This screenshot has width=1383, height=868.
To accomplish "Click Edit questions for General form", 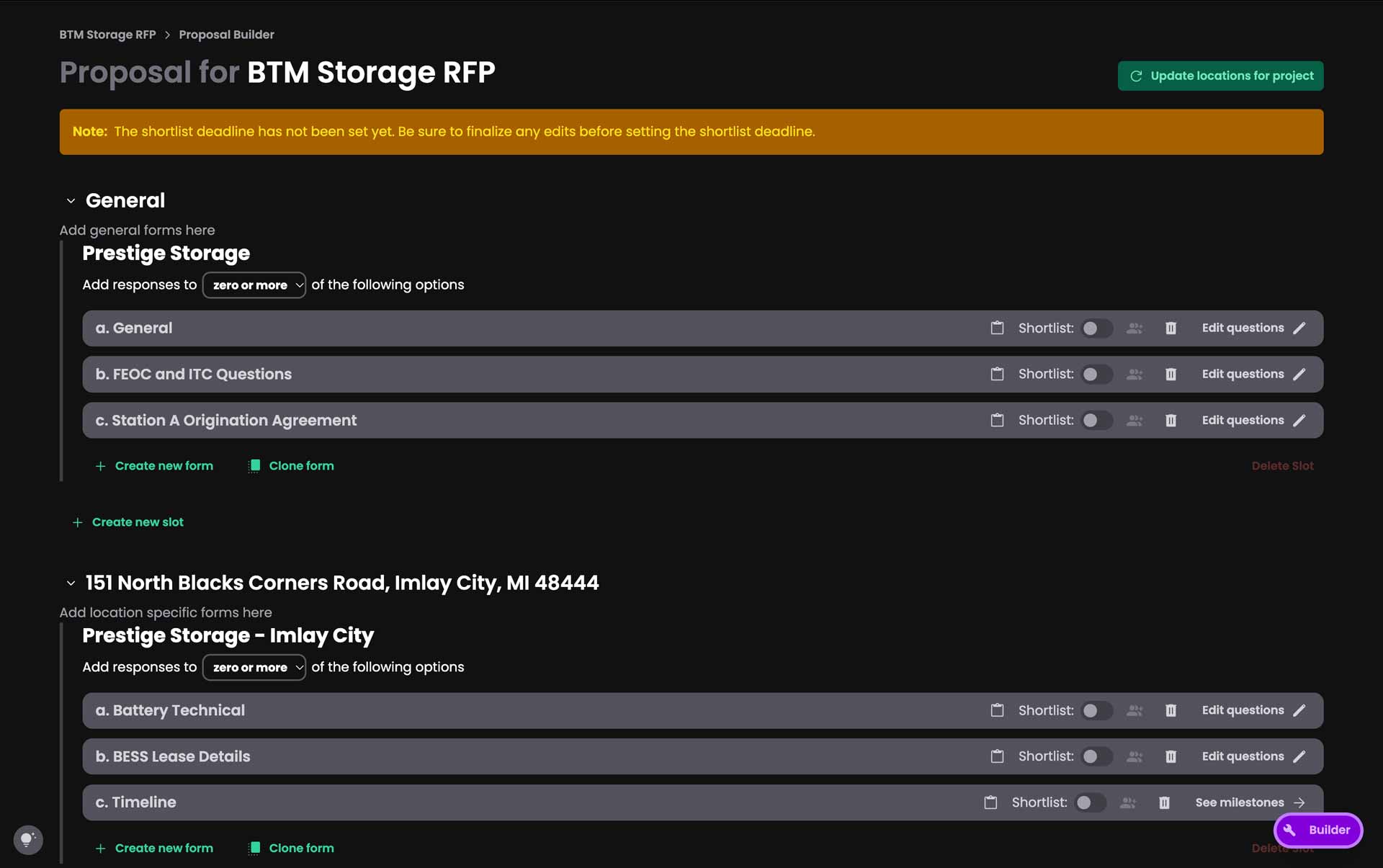I will click(1253, 328).
